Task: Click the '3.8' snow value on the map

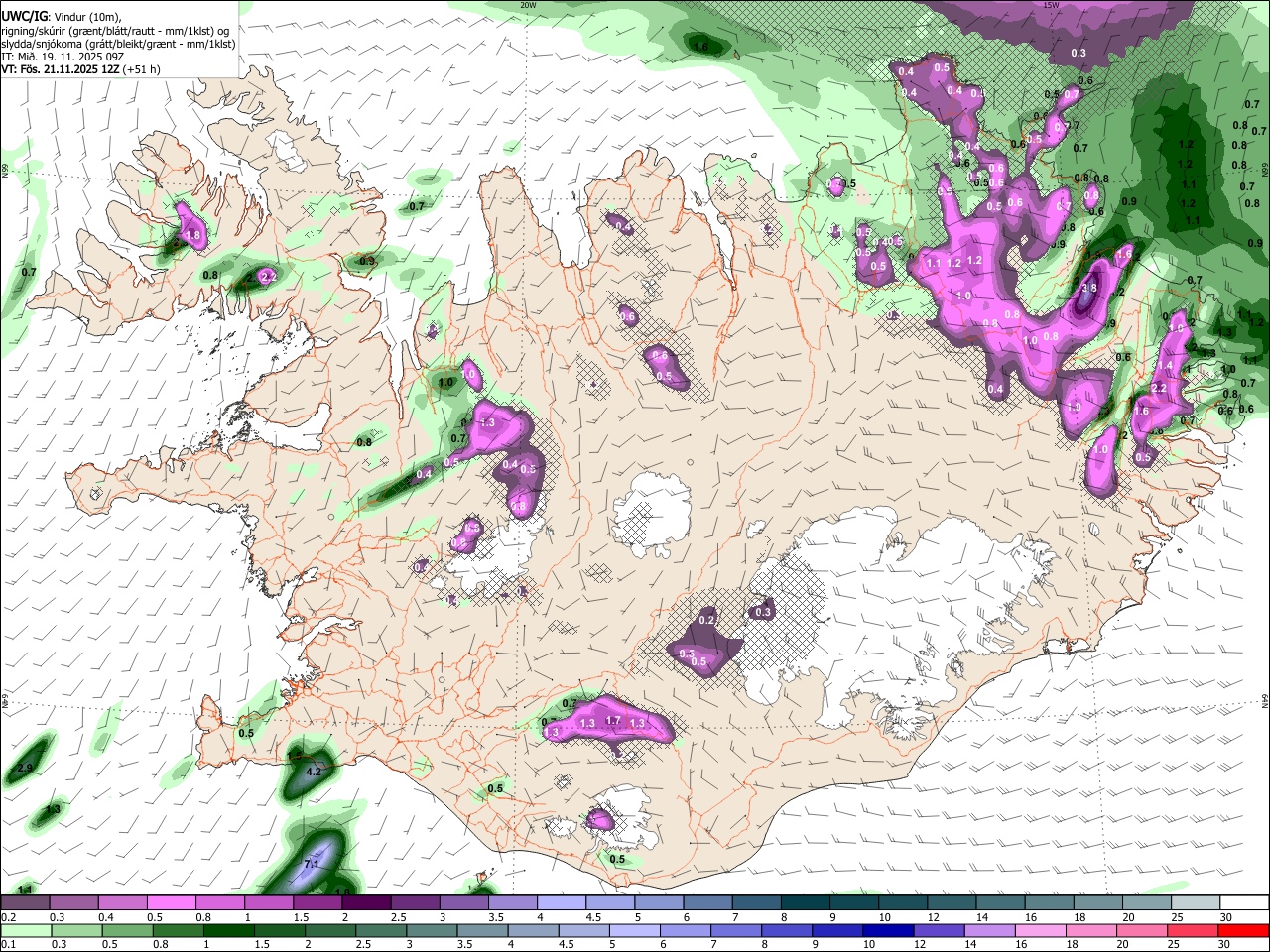Action: pyautogui.click(x=1088, y=288)
